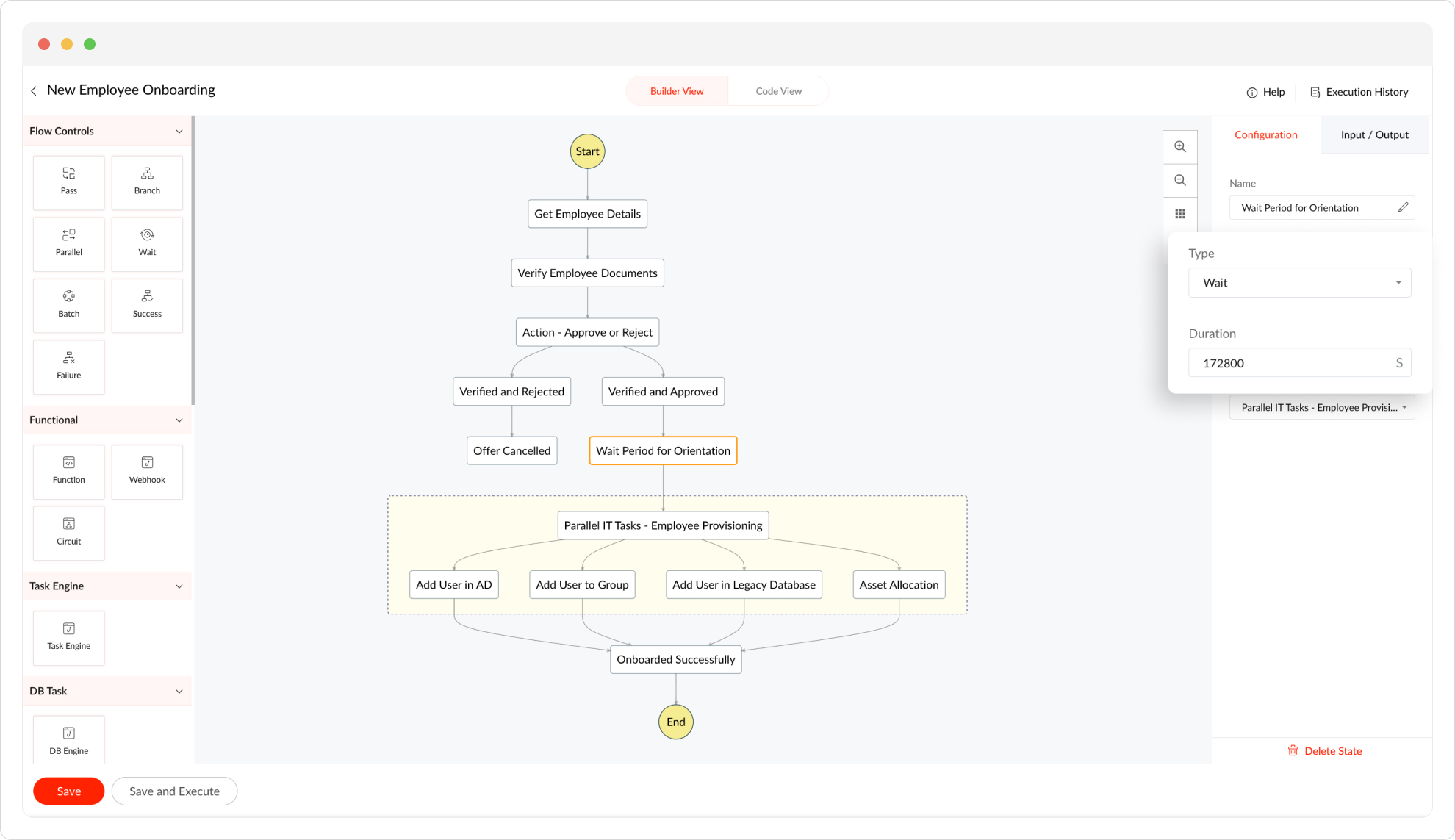Zoom out of the canvas
1455x840 pixels.
(1180, 181)
